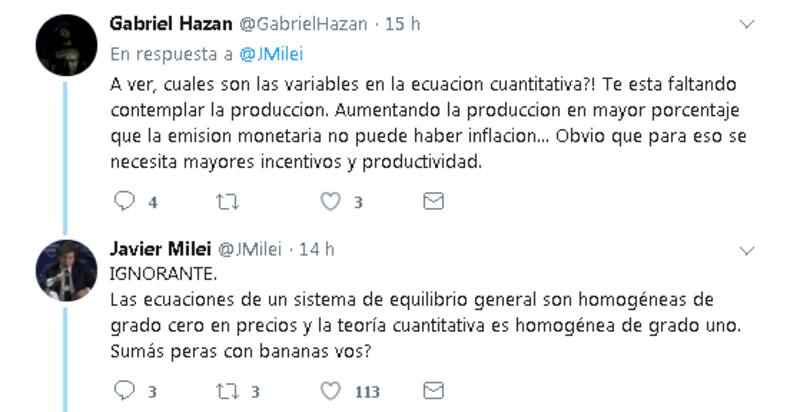800x412 pixels.
Task: Click the Gabriel Hazan display name
Action: pos(170,22)
